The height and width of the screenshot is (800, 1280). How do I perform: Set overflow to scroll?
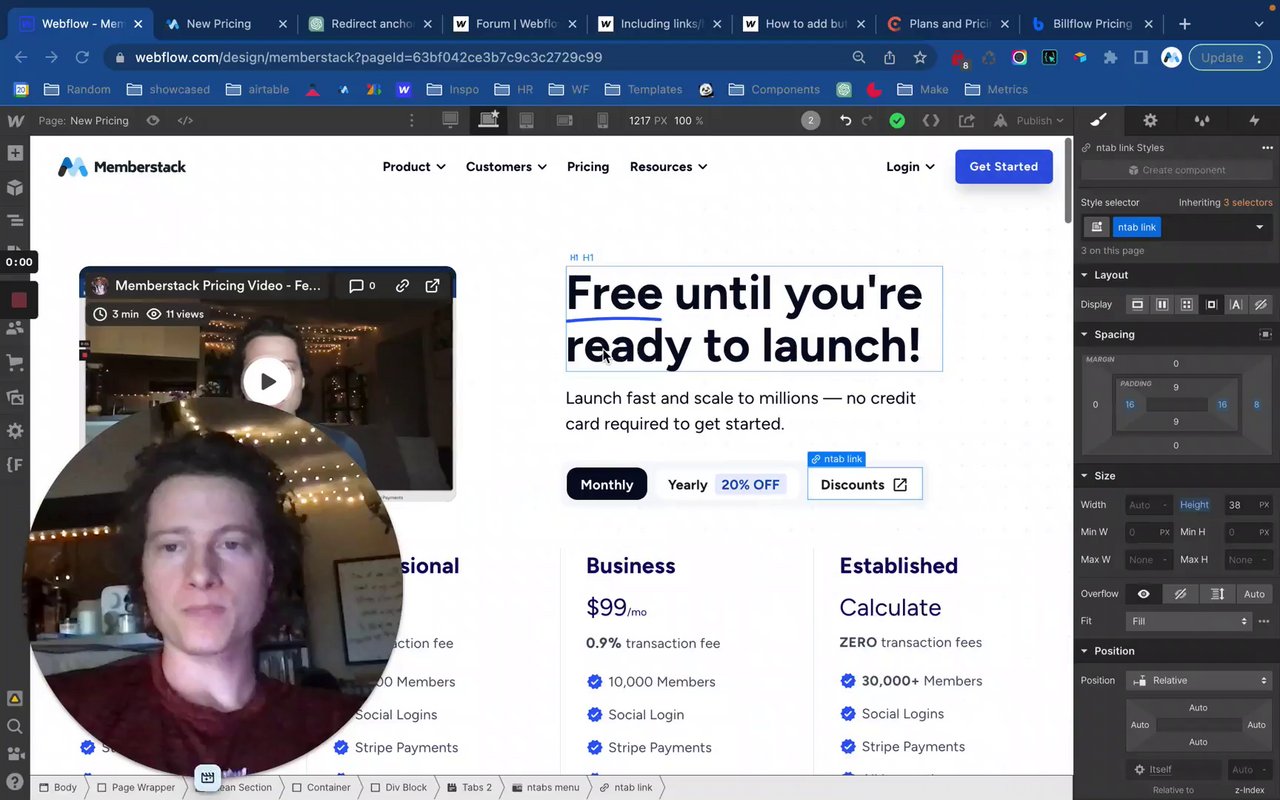[x=1217, y=594]
